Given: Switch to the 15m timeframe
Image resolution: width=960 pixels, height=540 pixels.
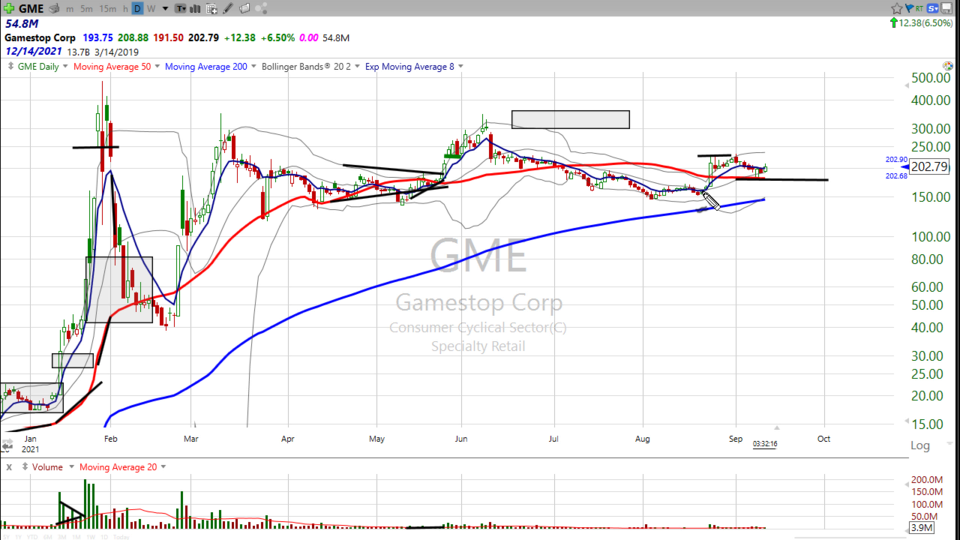Looking at the screenshot, I should (x=107, y=9).
